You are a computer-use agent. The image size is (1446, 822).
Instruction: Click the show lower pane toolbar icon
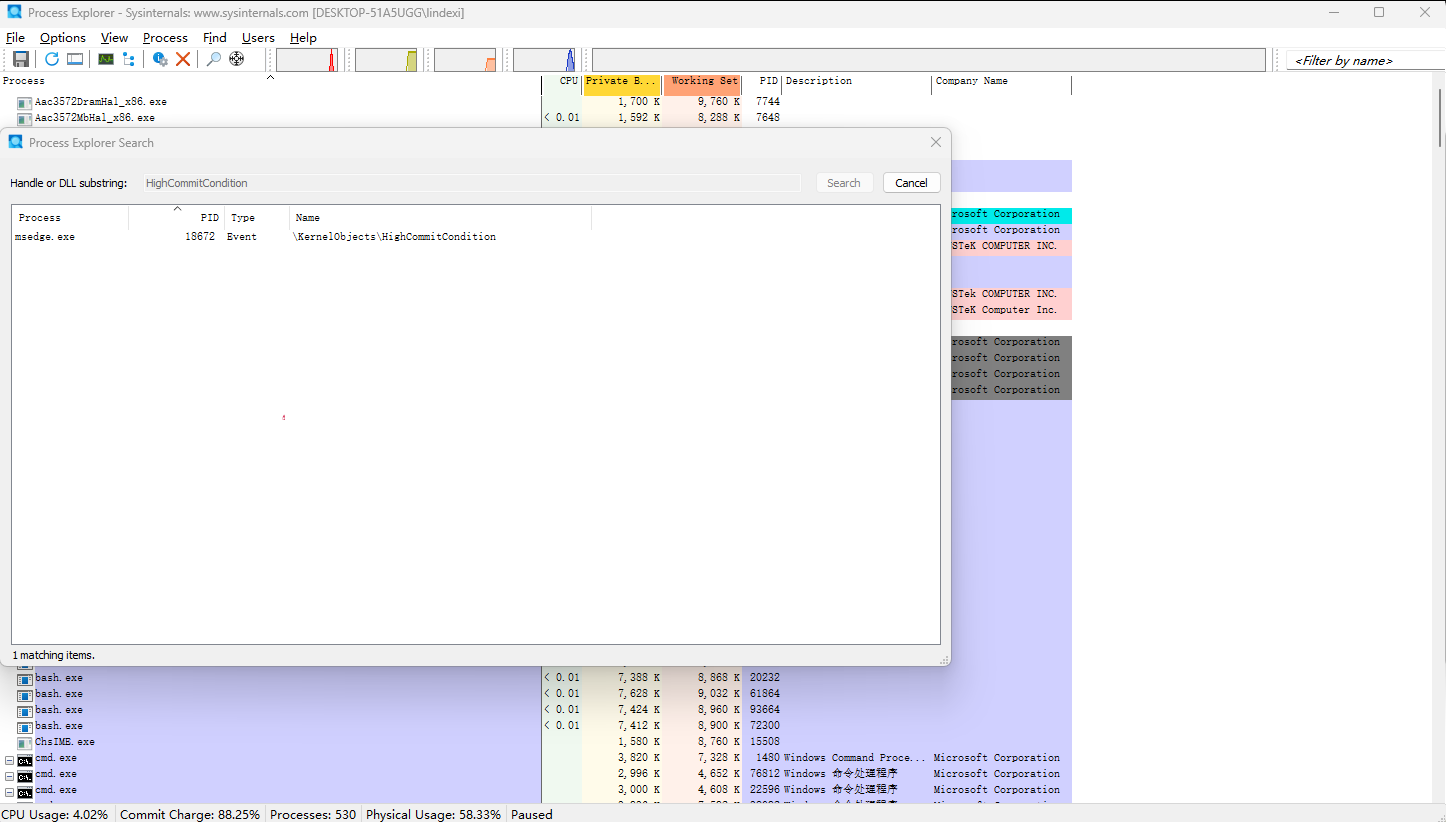coord(75,59)
